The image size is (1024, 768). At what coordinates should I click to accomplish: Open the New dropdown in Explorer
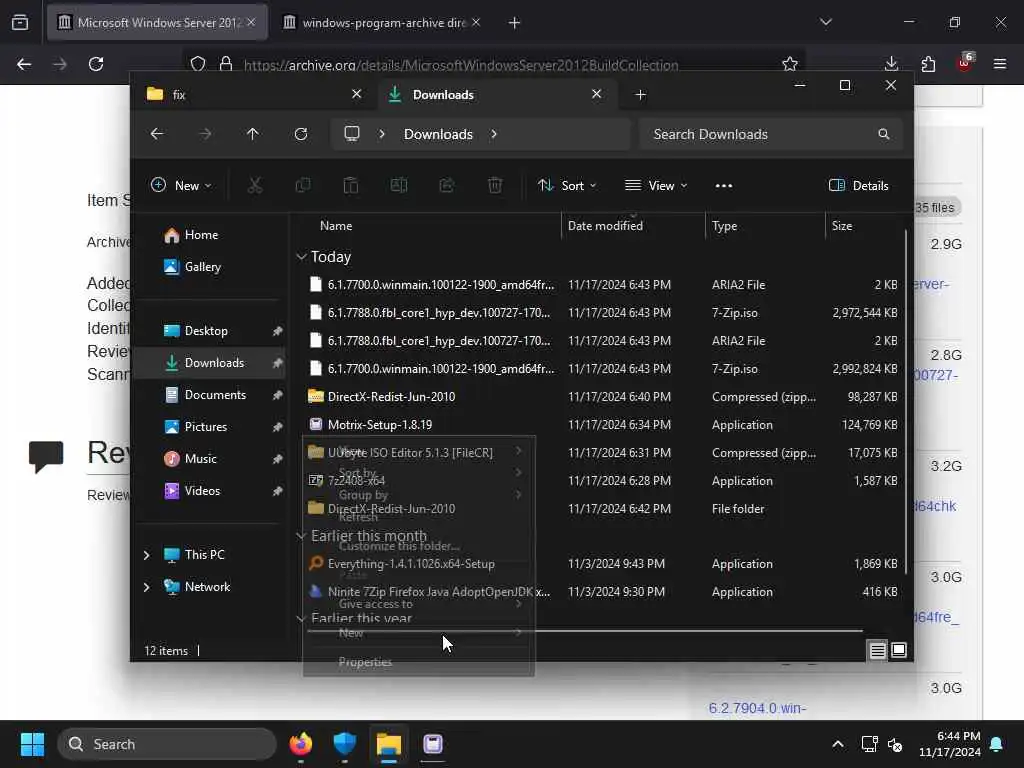181,185
